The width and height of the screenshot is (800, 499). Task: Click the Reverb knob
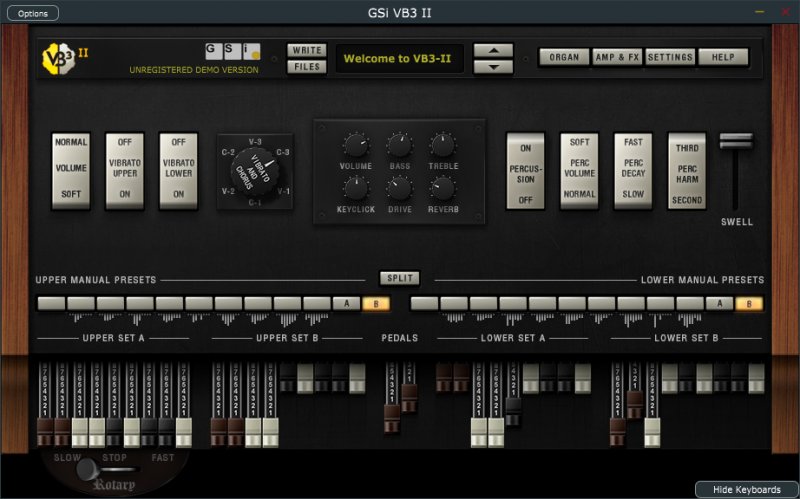[x=442, y=188]
